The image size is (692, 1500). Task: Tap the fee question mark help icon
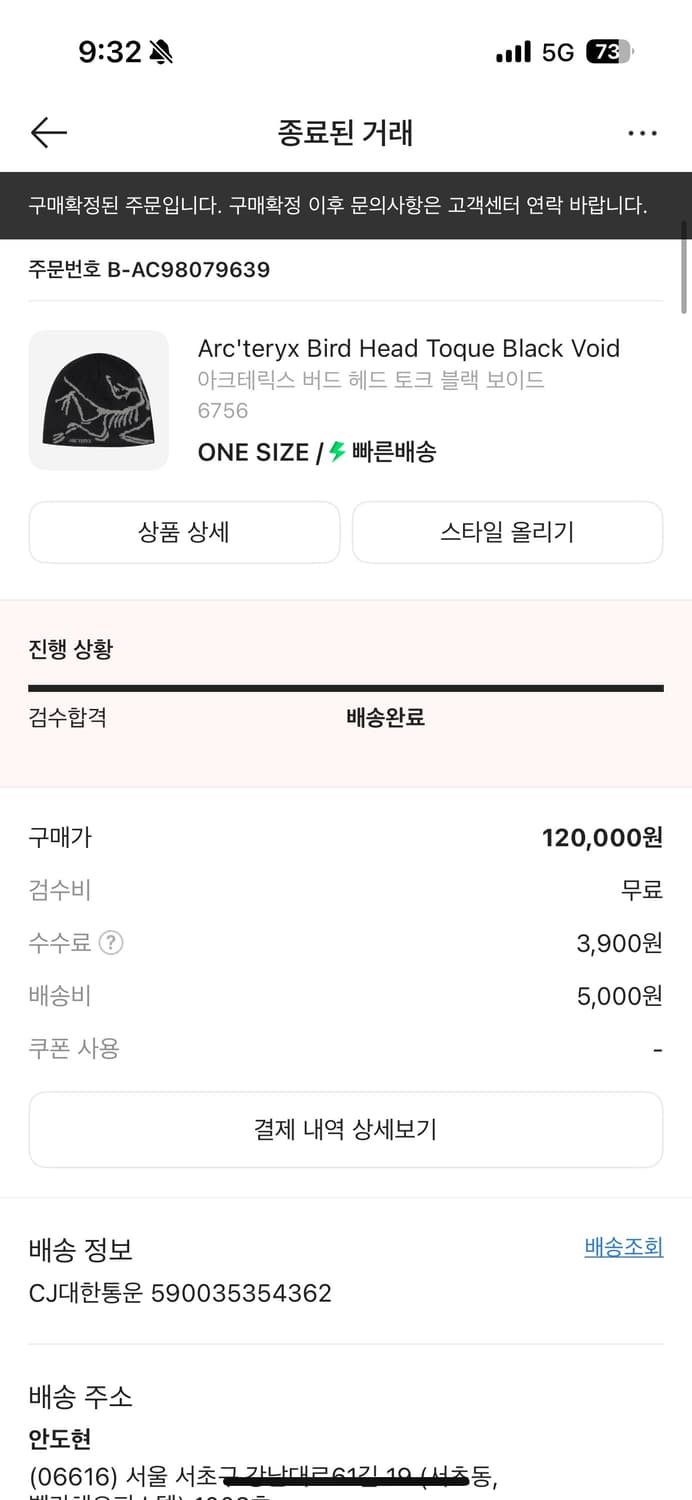(111, 942)
